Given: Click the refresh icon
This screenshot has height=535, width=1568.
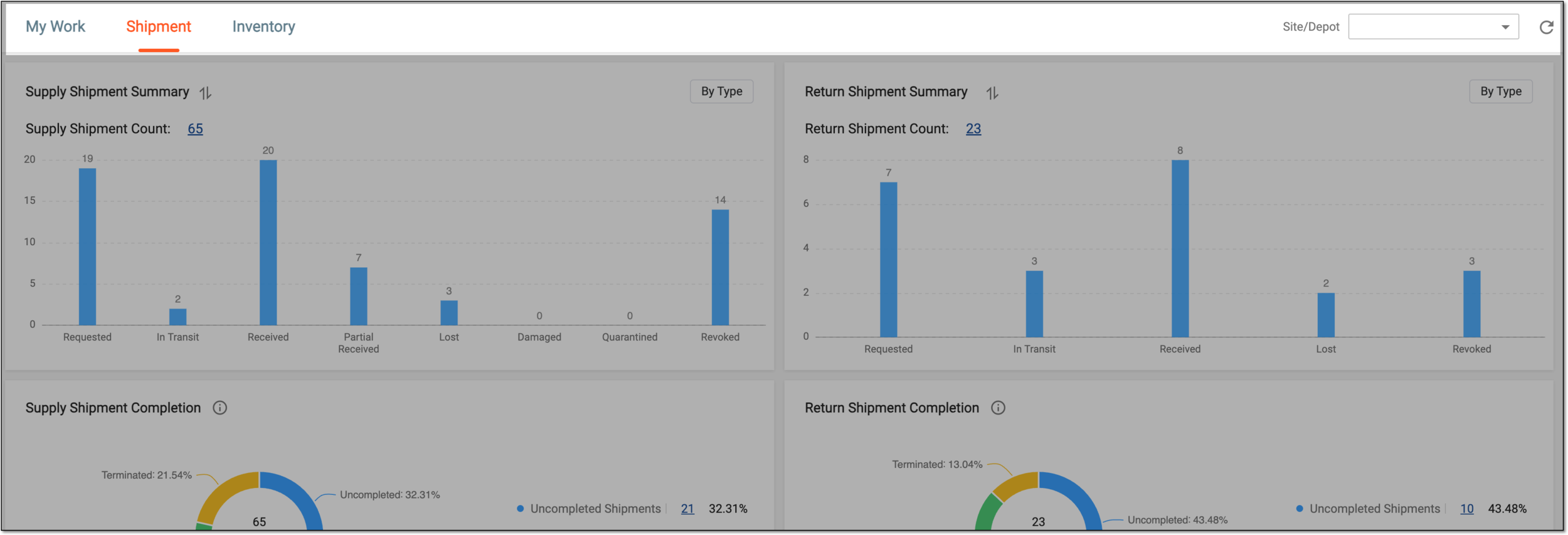Looking at the screenshot, I should [1547, 27].
